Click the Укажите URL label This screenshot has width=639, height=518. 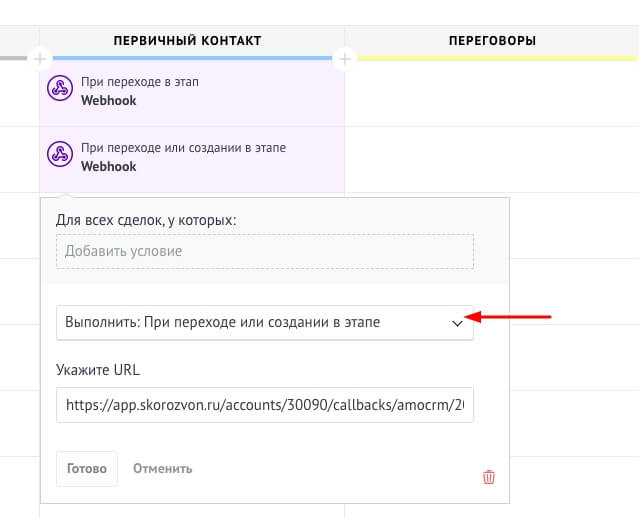98,370
